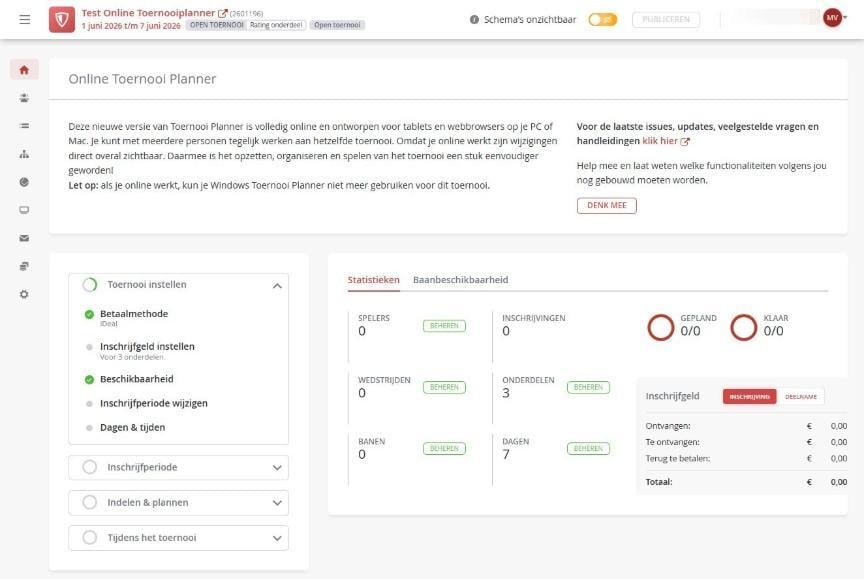The height and width of the screenshot is (579, 864).
Task: Open the settings gear icon in sidebar
Action: (24, 295)
